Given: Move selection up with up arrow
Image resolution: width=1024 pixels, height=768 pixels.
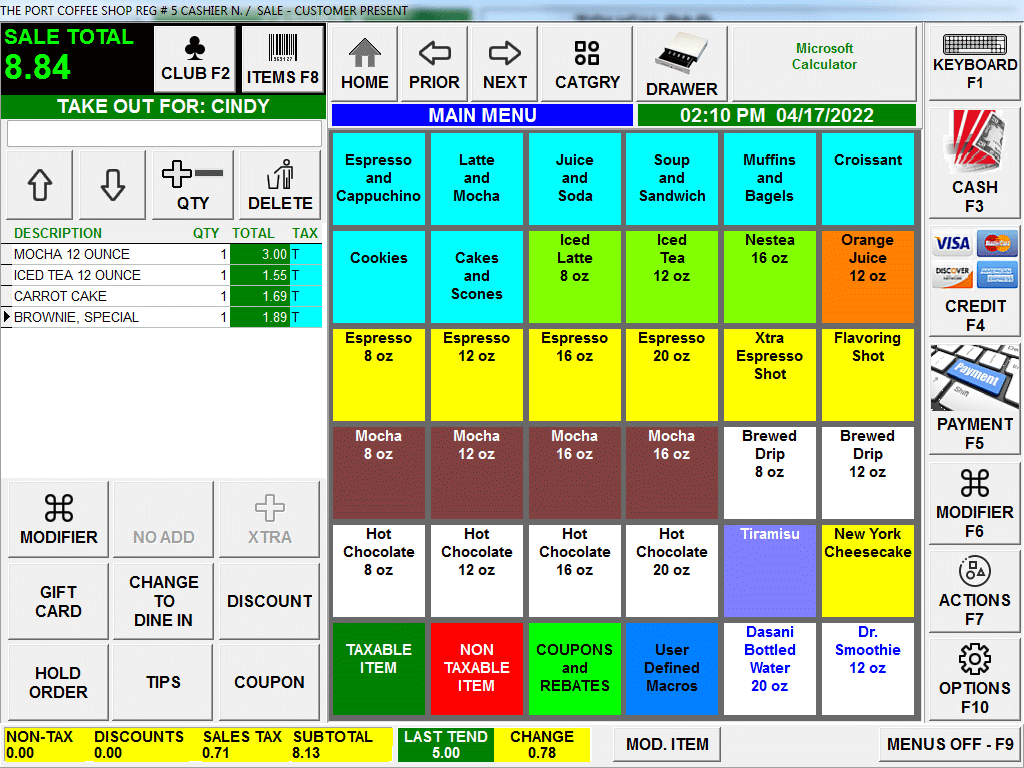Looking at the screenshot, I should [40, 185].
